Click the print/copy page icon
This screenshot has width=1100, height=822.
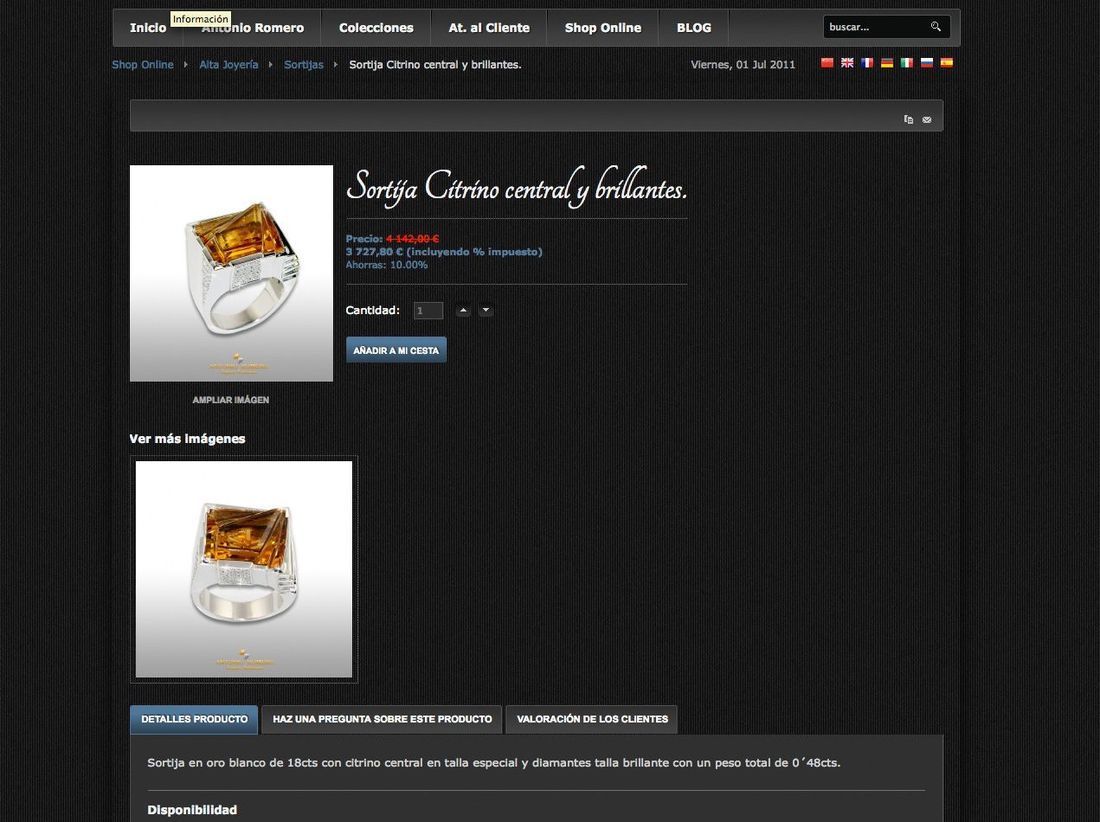click(x=908, y=120)
